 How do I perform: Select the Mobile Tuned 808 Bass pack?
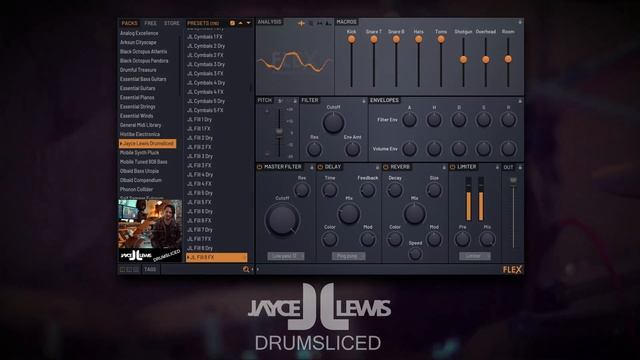pos(143,162)
